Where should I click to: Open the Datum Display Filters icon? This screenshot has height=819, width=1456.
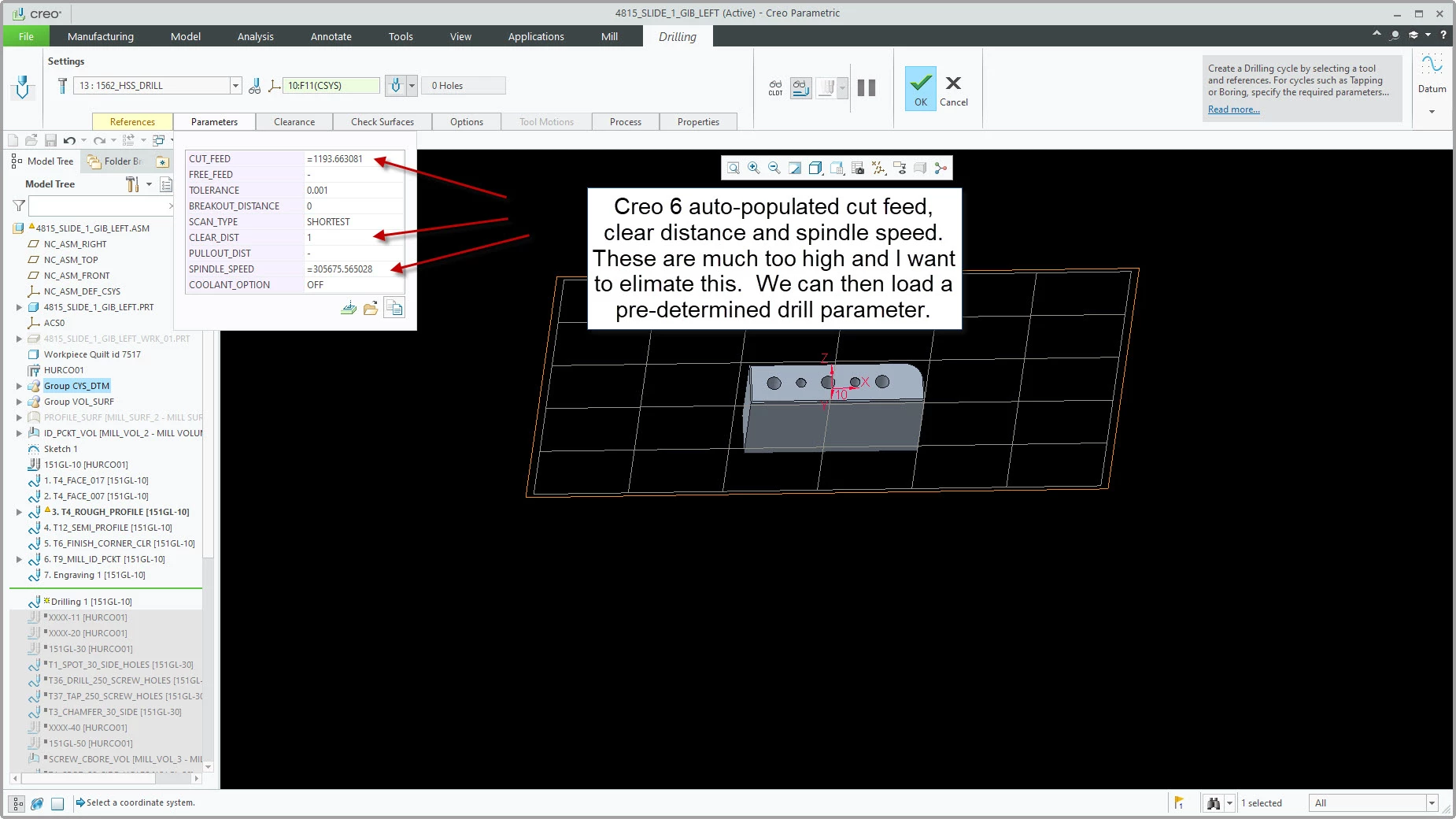(878, 168)
